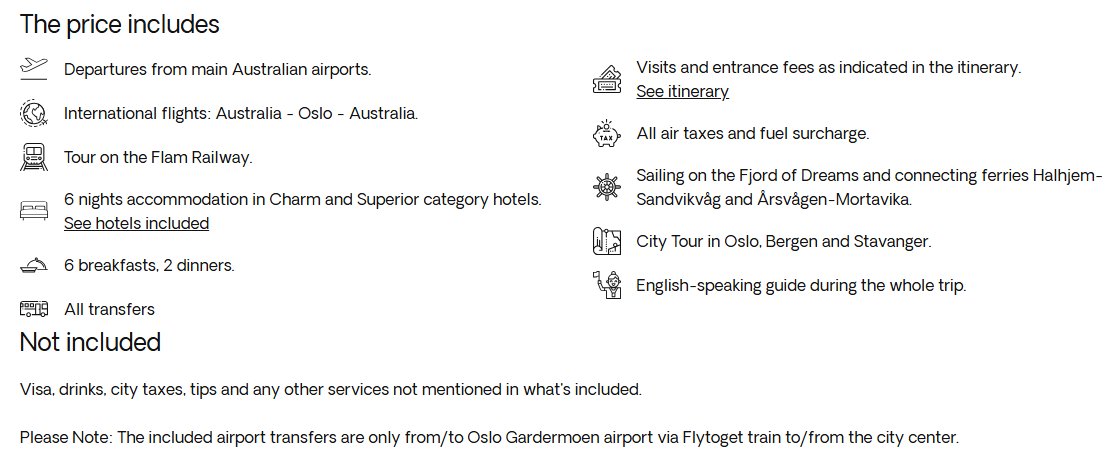Screen dimensions: 1113x450
Task: Click the All transfers text
Action: click(109, 309)
